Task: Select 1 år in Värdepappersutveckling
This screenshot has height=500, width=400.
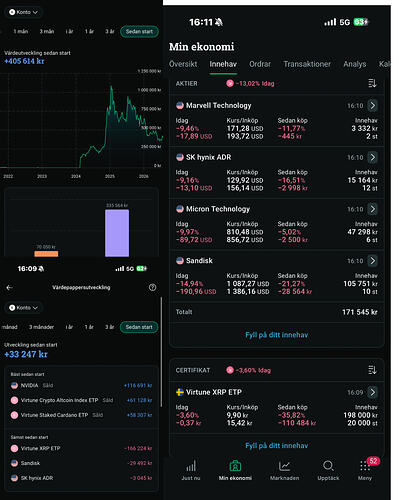Action: coord(89,327)
